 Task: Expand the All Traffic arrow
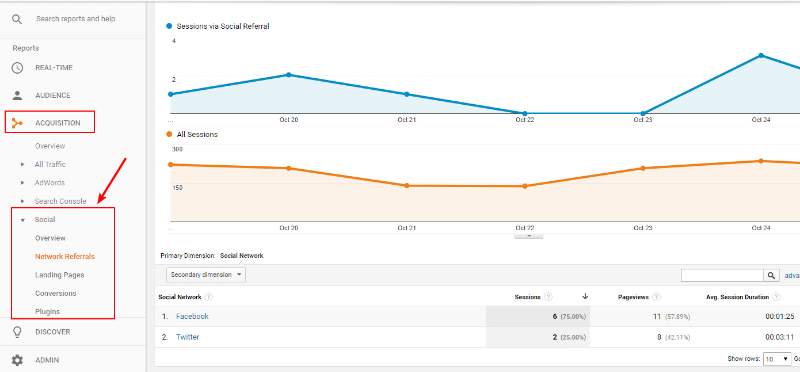click(x=22, y=165)
